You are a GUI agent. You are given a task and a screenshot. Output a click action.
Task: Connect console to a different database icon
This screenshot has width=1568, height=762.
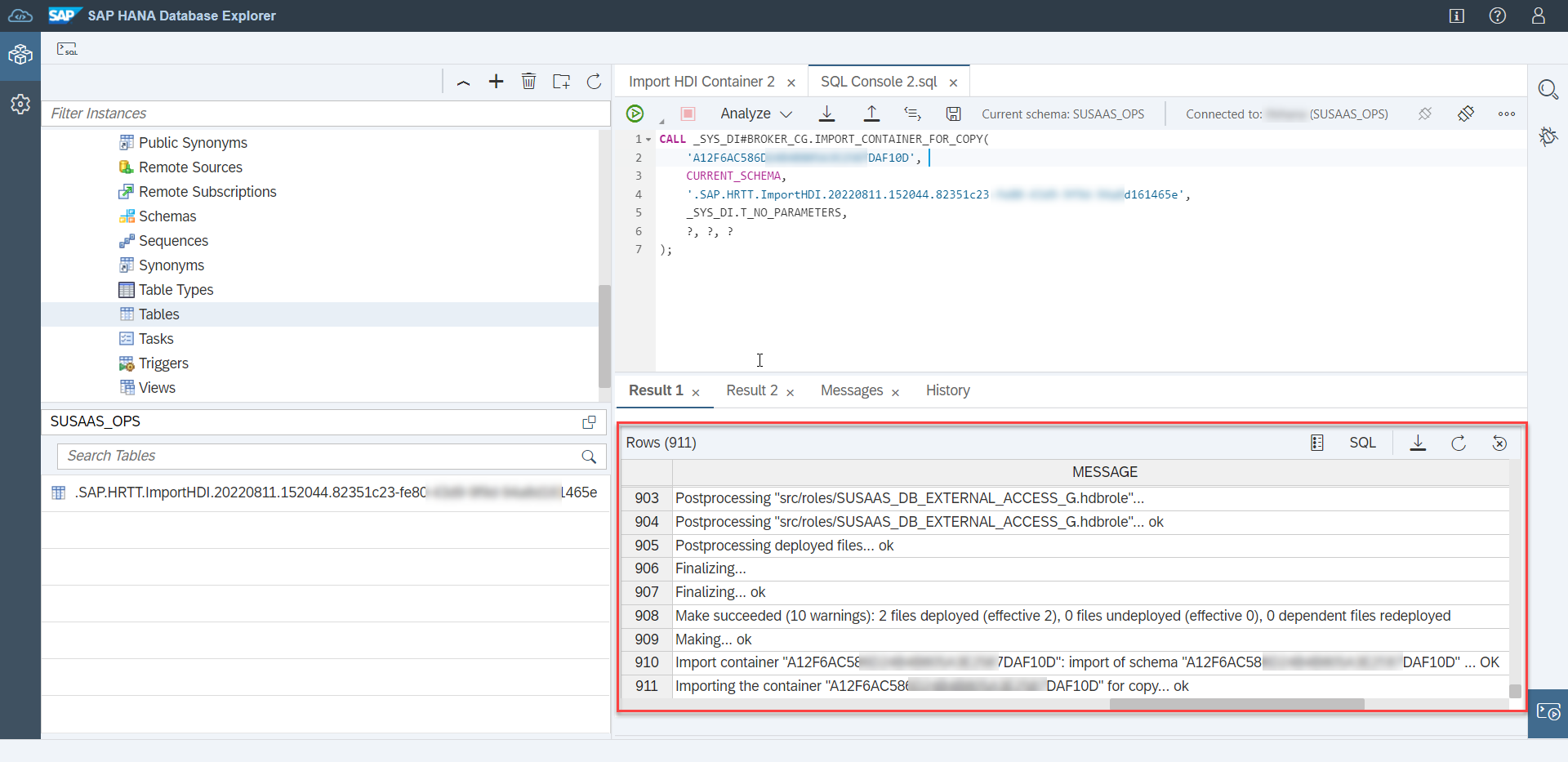[1466, 114]
